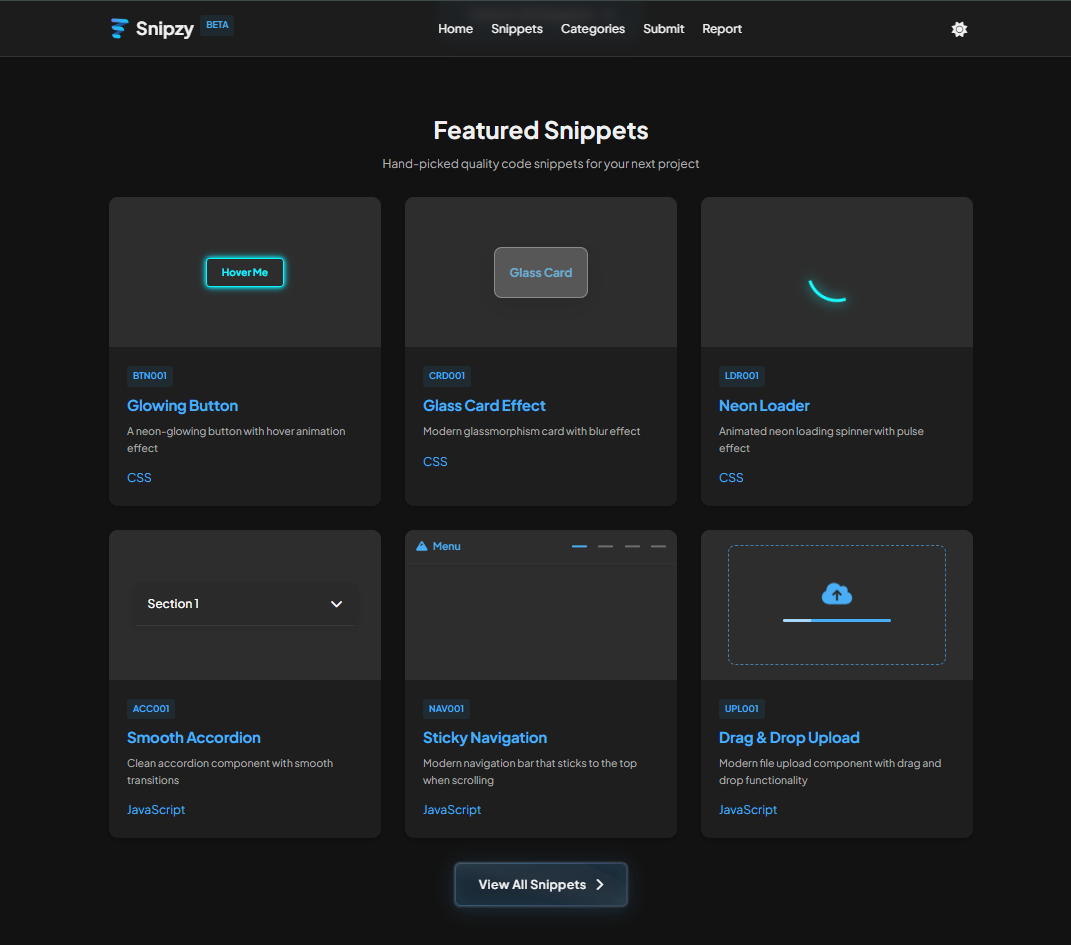The height and width of the screenshot is (945, 1071).
Task: Open the Home nav item
Action: pos(456,29)
